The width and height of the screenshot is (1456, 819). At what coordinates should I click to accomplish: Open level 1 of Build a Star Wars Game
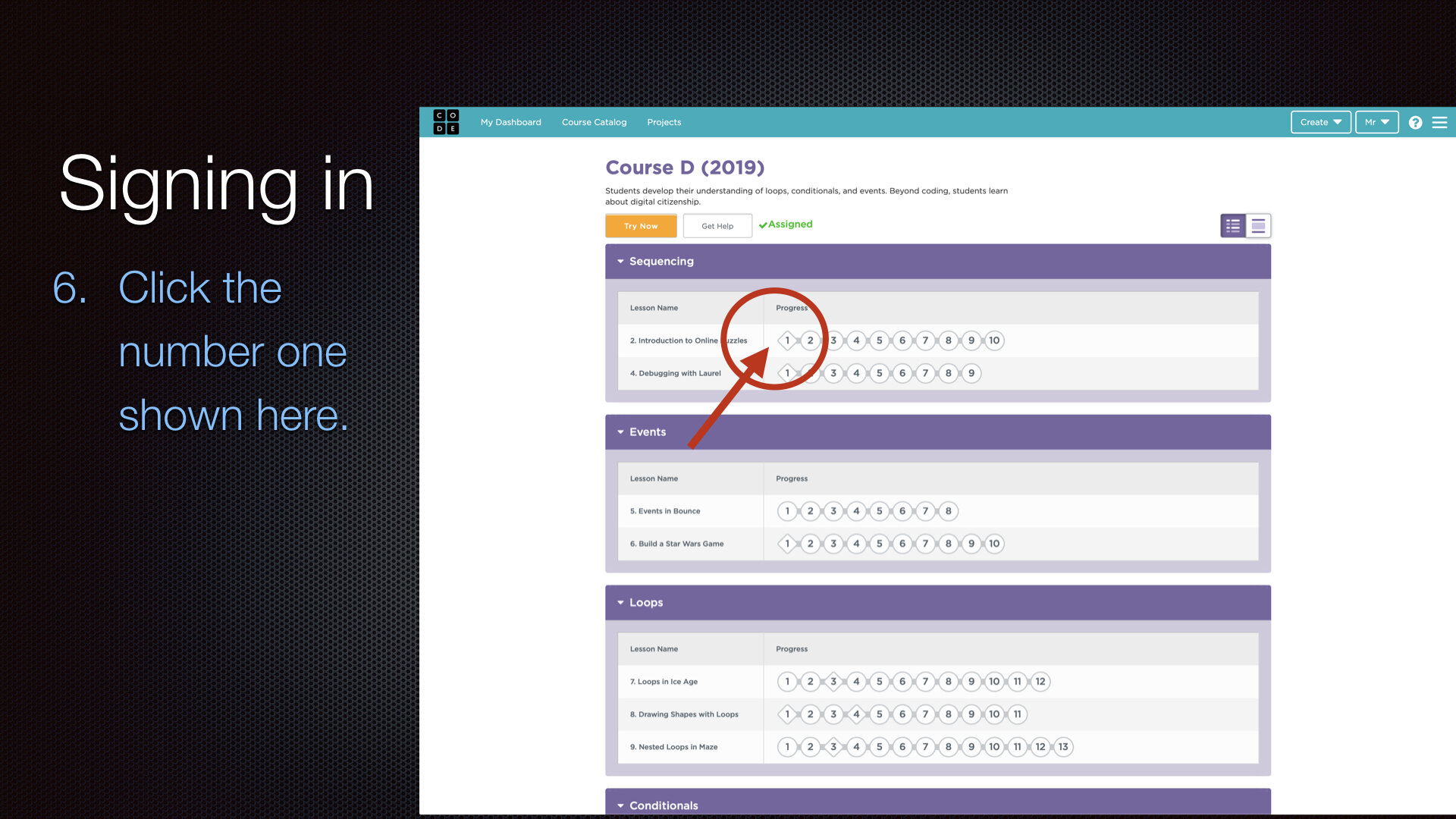point(787,544)
